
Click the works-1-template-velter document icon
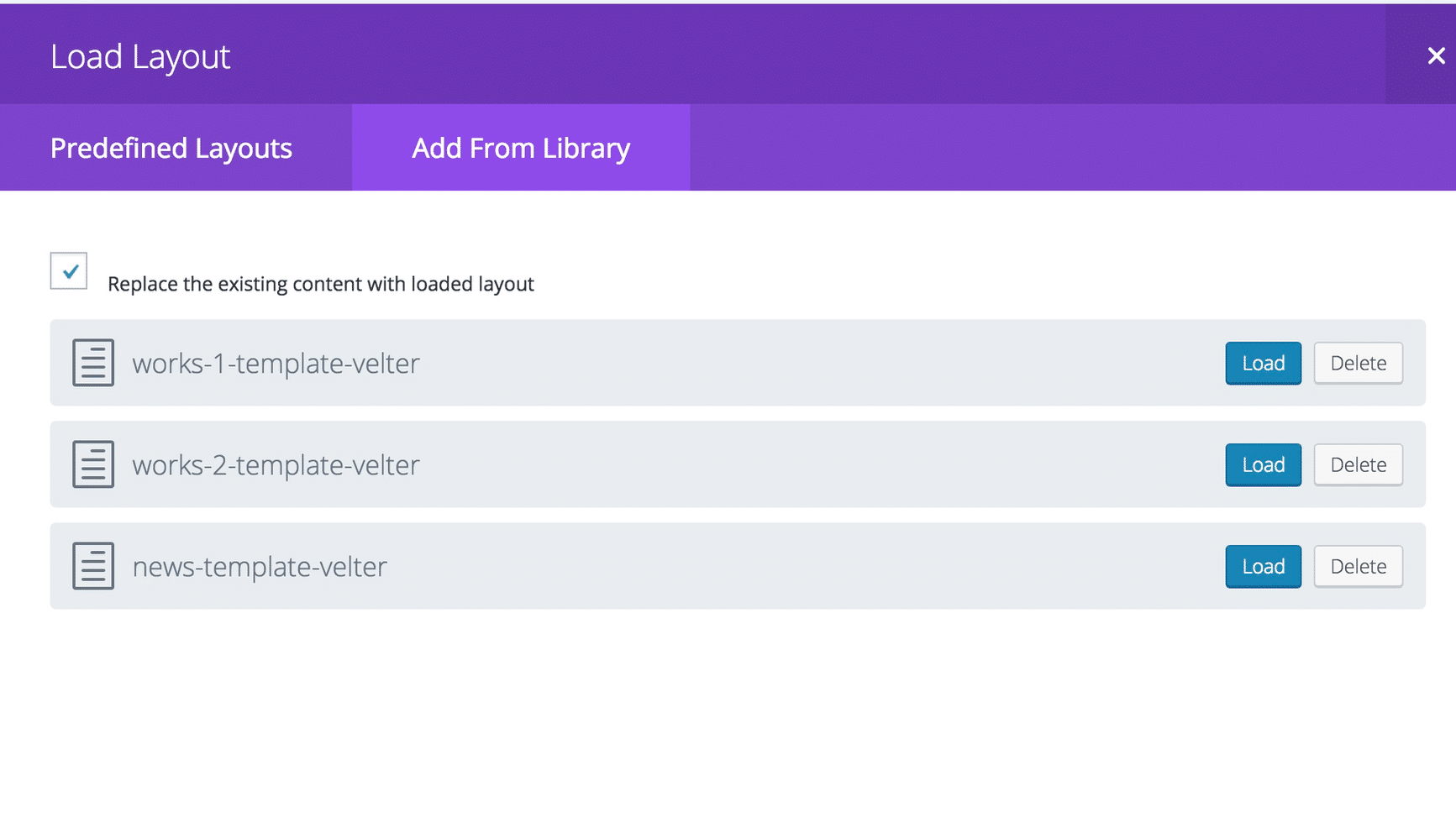93,363
